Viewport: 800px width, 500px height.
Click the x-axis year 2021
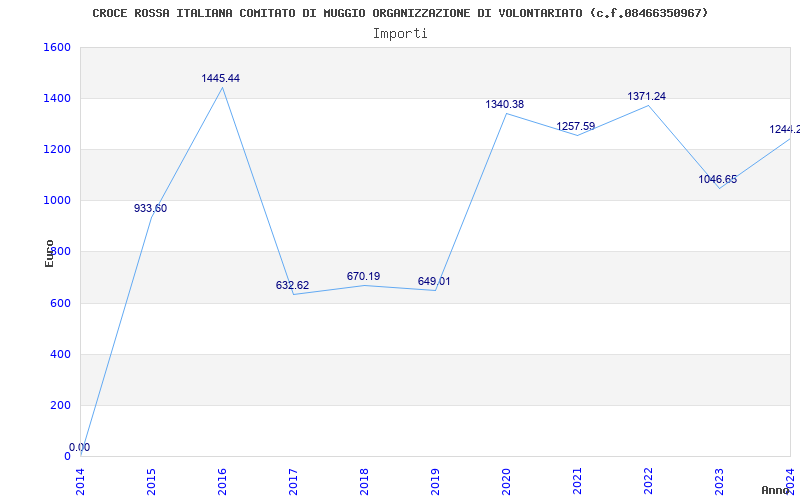click(577, 481)
